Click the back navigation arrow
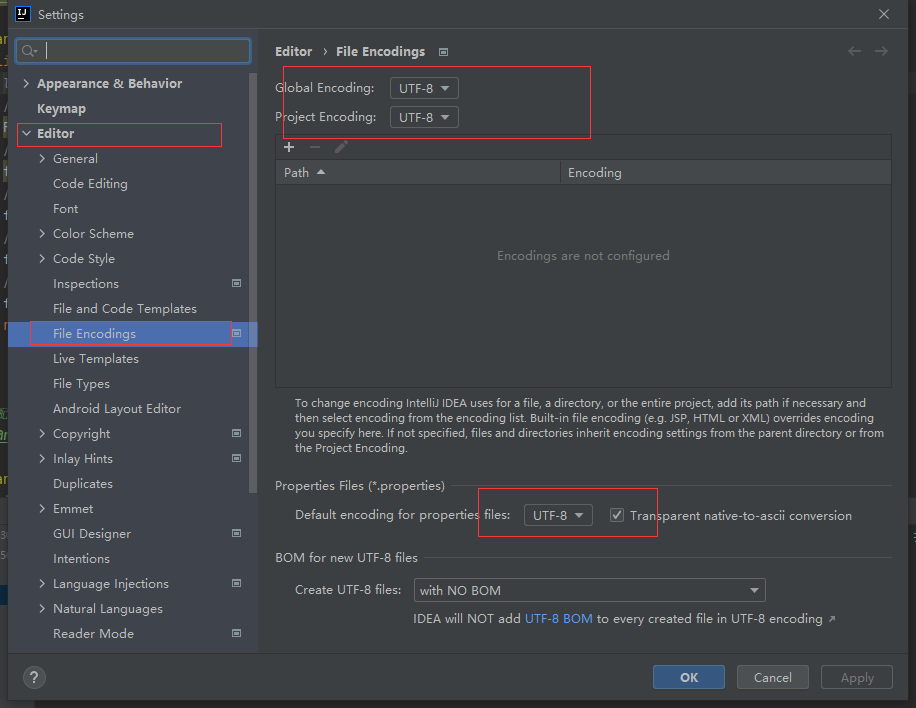This screenshot has width=916, height=708. (854, 51)
